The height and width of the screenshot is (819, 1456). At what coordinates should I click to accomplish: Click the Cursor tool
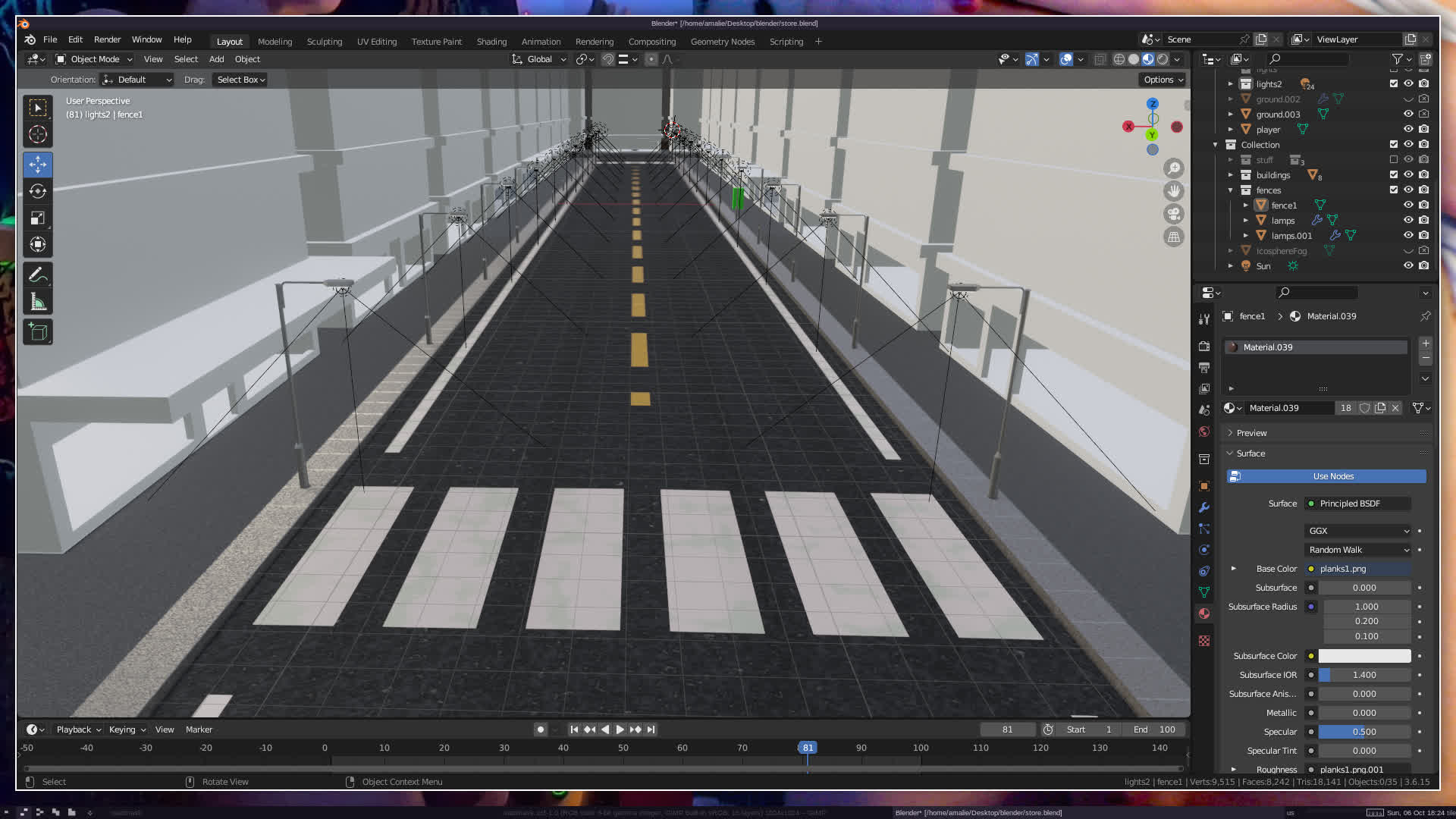coord(38,135)
